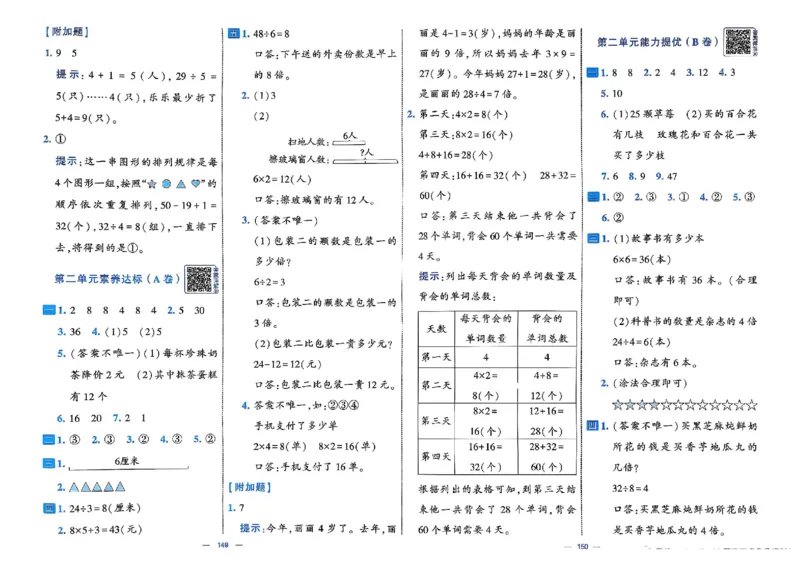Click the table cell 8×2=16(个)
The width and height of the screenshot is (800, 566).
pyautogui.click(x=486, y=421)
